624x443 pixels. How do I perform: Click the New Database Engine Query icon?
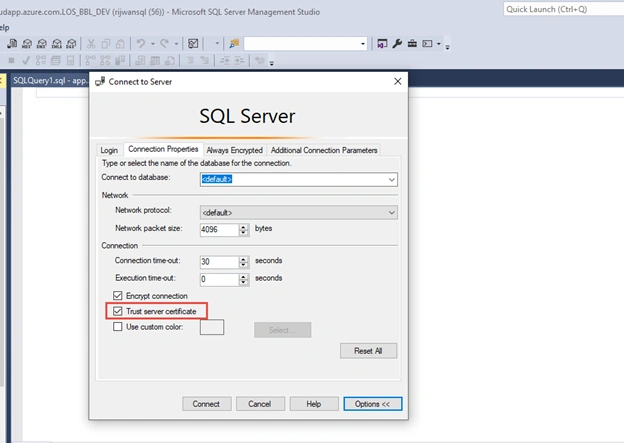coord(12,43)
